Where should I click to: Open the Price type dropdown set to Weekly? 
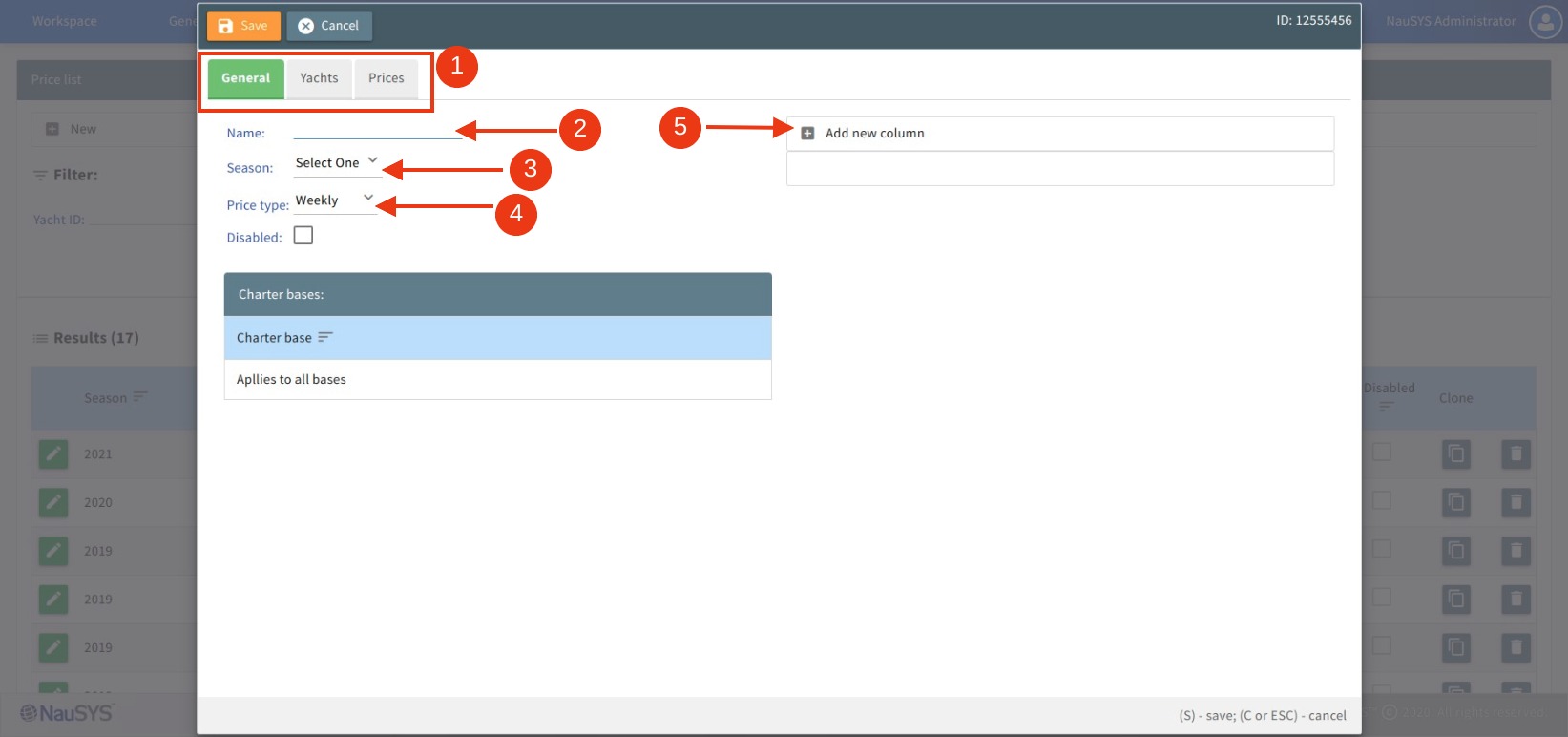pyautogui.click(x=335, y=200)
